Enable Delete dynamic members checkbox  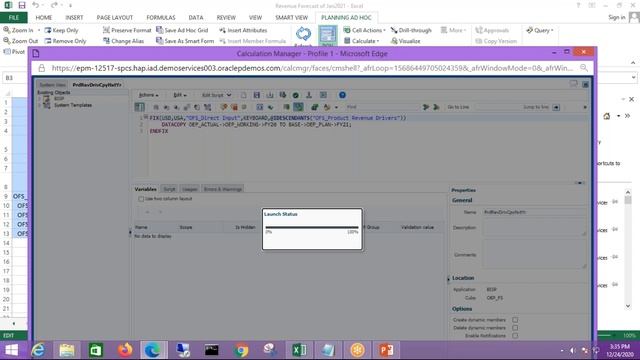515,328
